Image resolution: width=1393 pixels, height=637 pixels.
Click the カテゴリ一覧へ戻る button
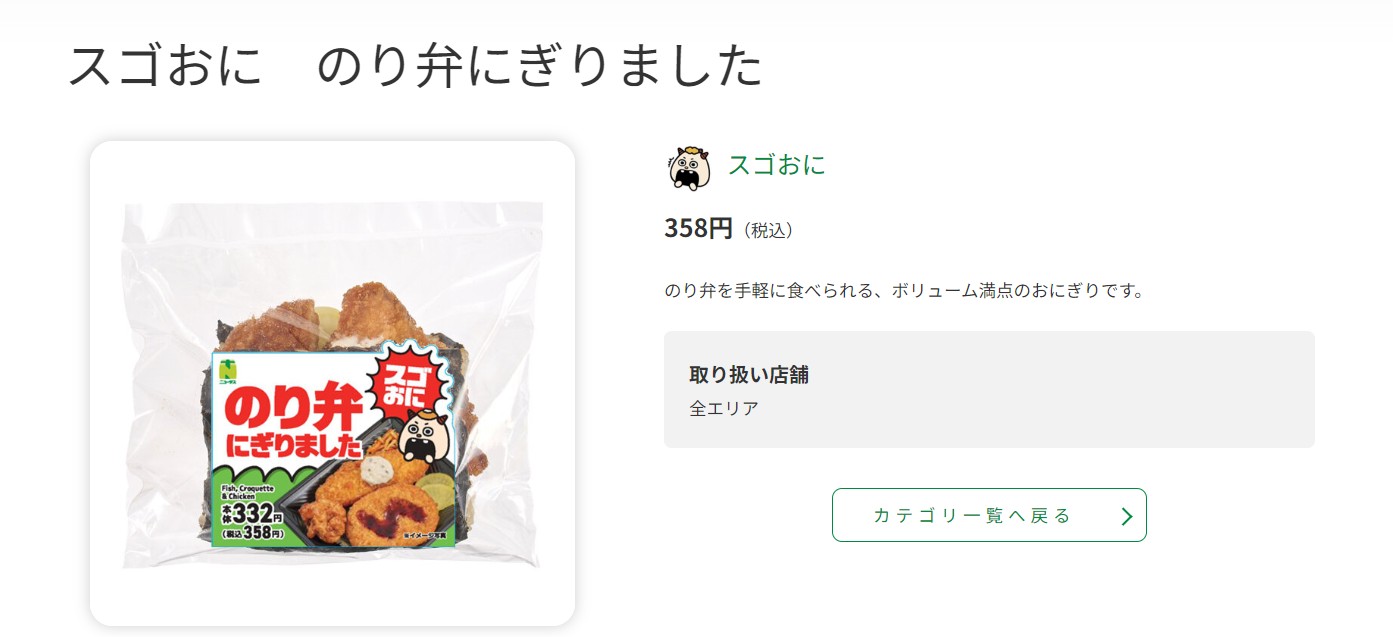pos(989,515)
